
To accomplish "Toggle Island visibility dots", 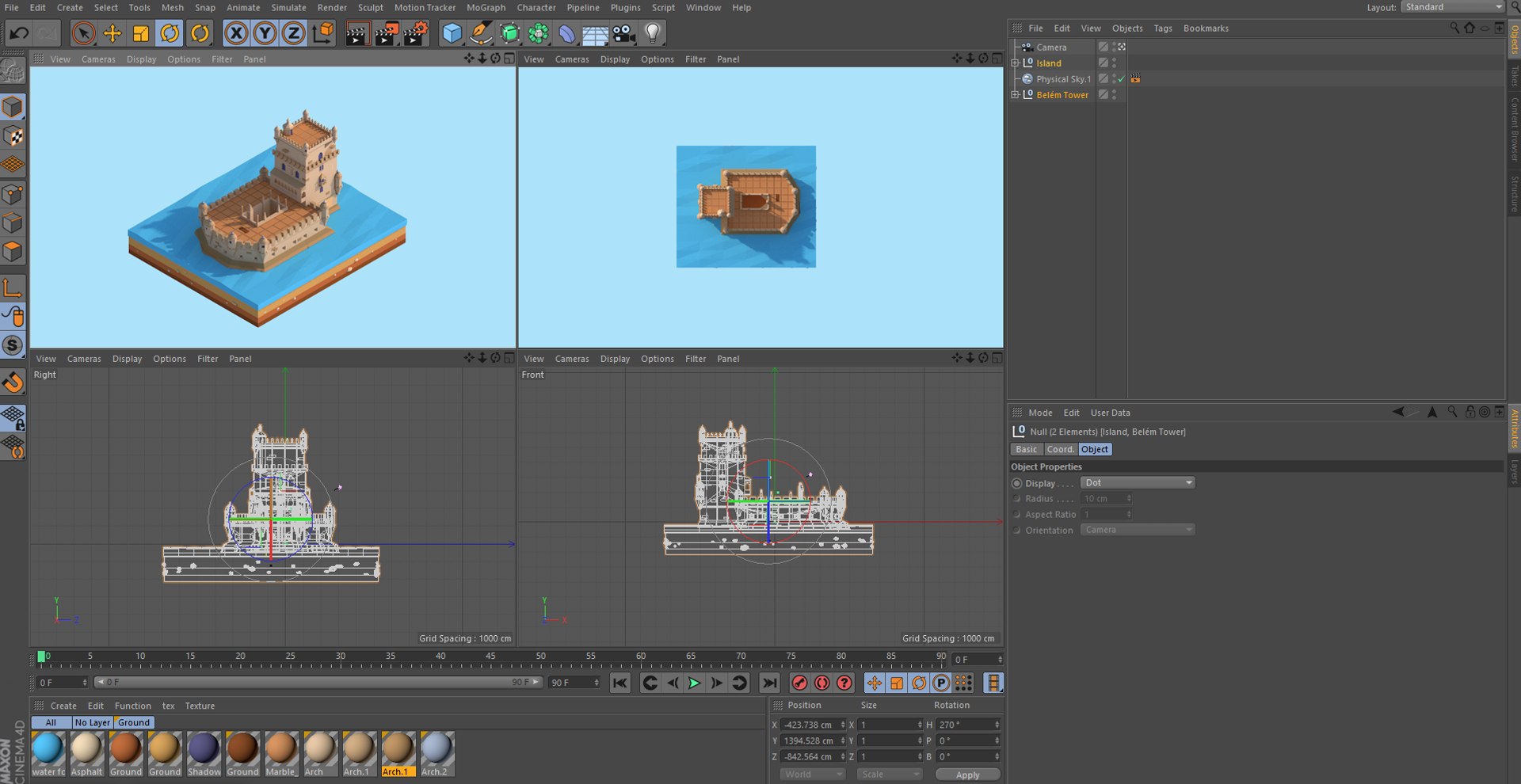I will pyautogui.click(x=1114, y=63).
